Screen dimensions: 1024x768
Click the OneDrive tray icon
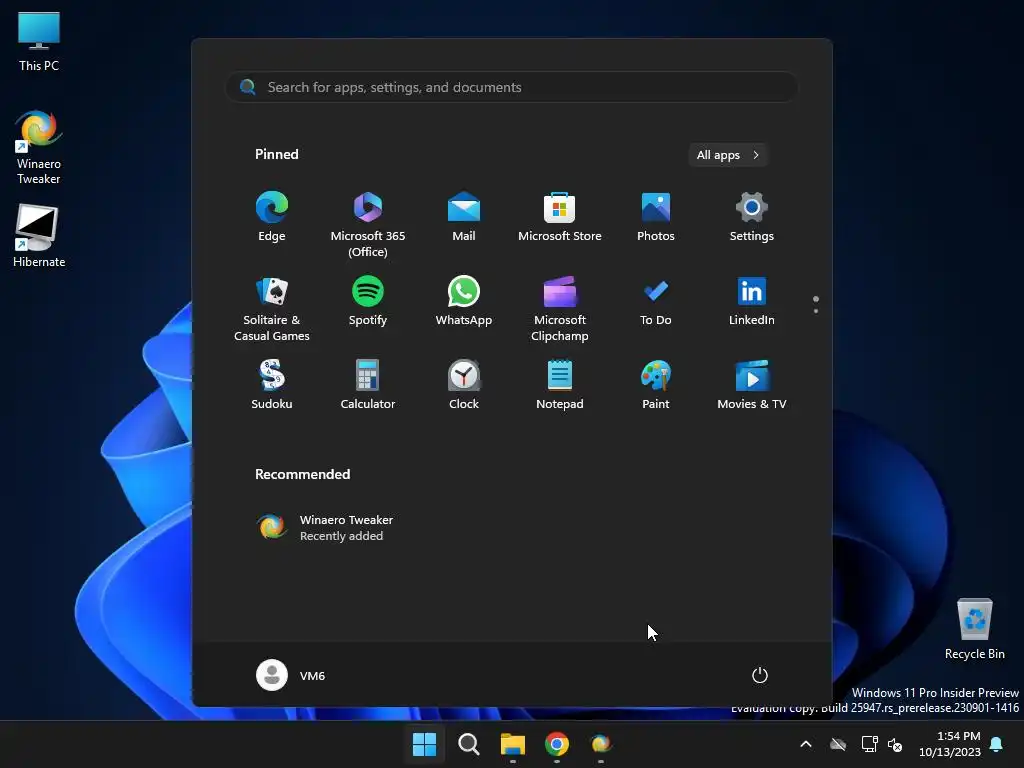(x=838, y=744)
